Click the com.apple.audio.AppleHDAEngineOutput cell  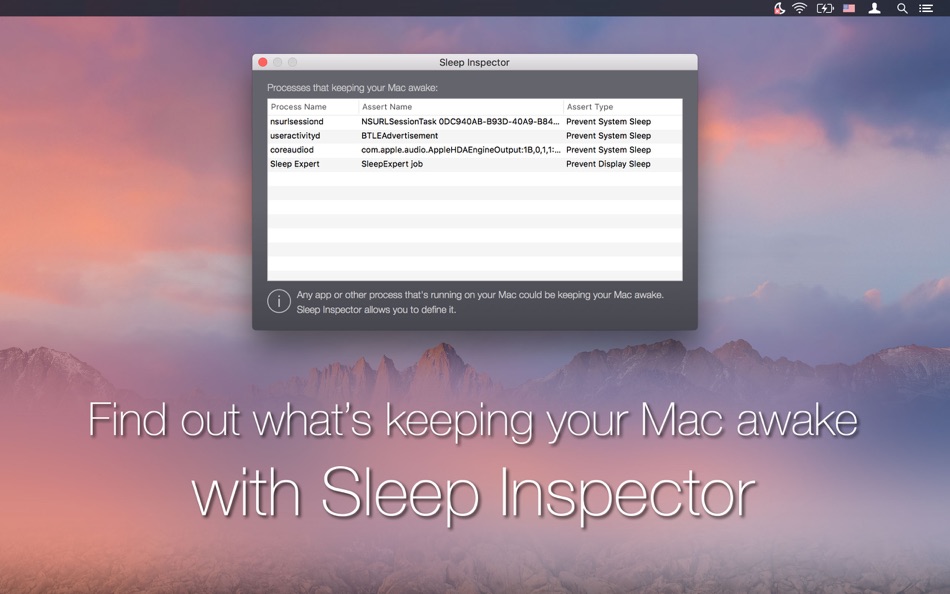460,150
